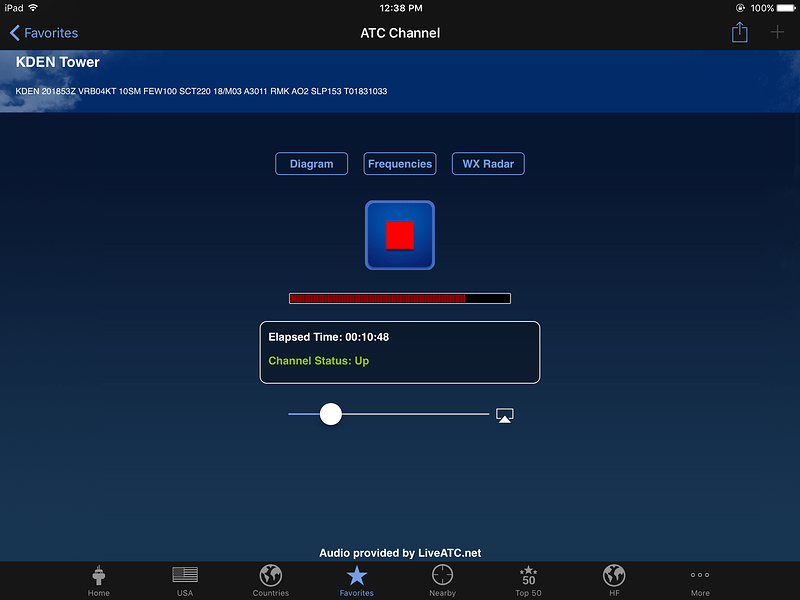Image resolution: width=800 pixels, height=600 pixels.
Task: Open AirPlay output options
Action: click(505, 415)
